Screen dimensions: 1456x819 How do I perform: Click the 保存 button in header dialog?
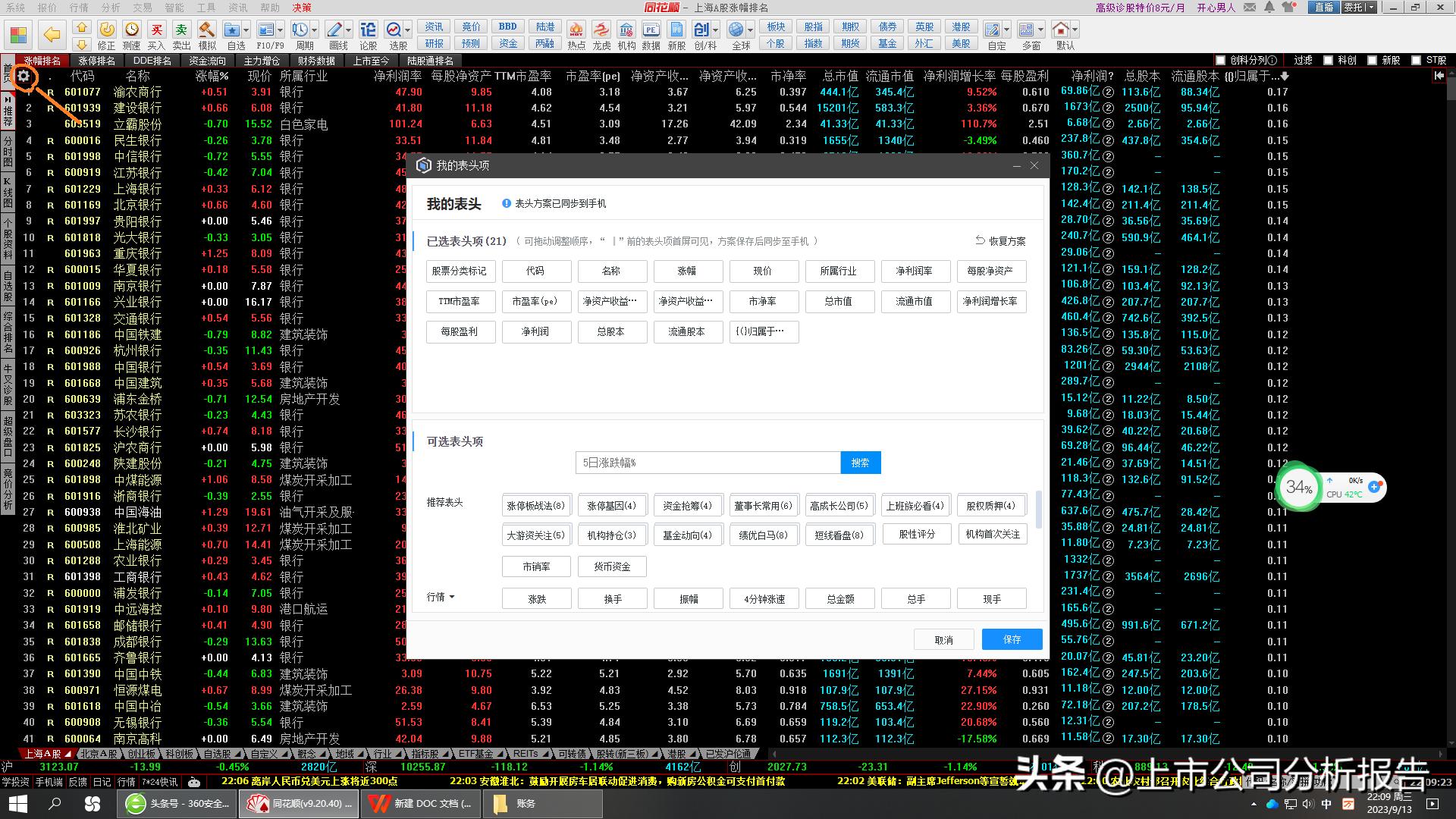pyautogui.click(x=1012, y=639)
